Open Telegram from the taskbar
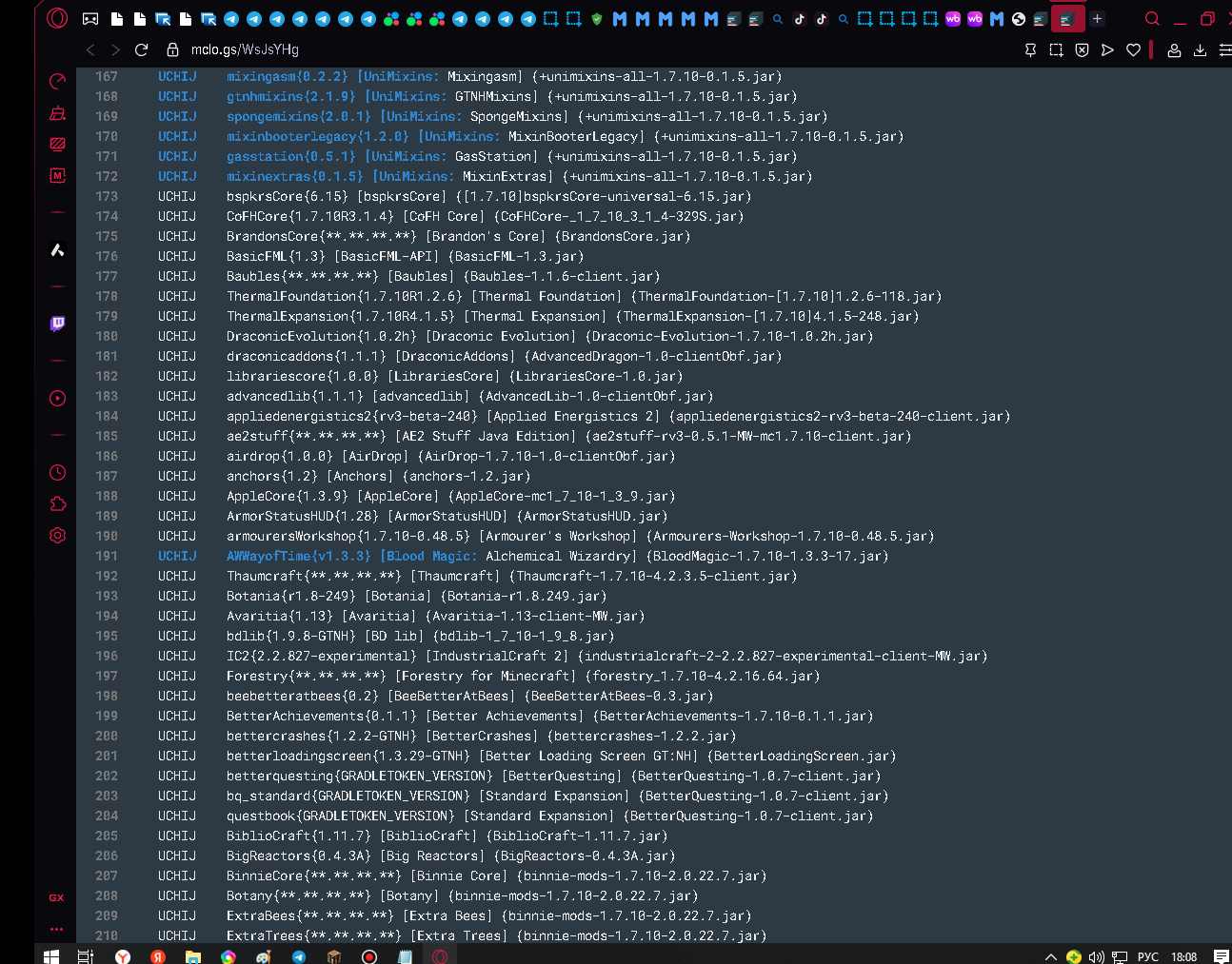 (x=299, y=956)
